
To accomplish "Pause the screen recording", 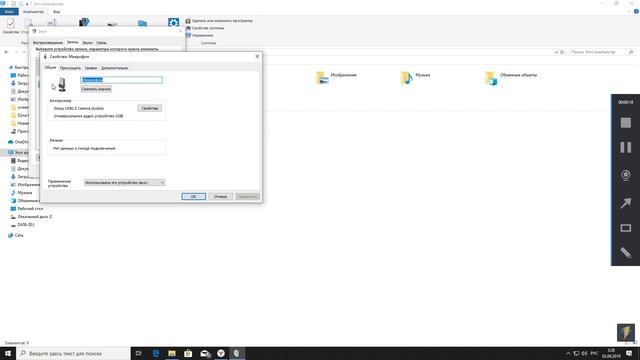I will click(625, 147).
